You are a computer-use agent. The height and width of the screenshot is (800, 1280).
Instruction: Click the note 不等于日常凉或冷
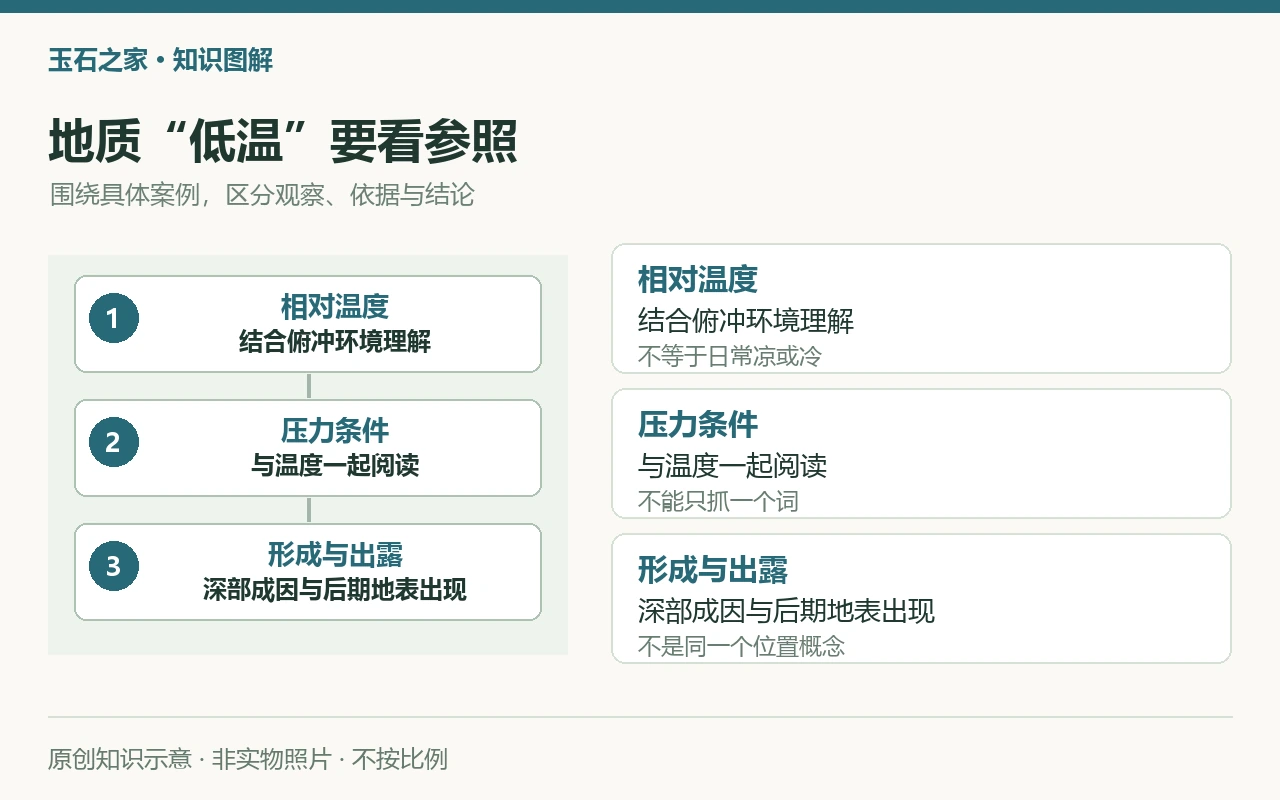(730, 356)
